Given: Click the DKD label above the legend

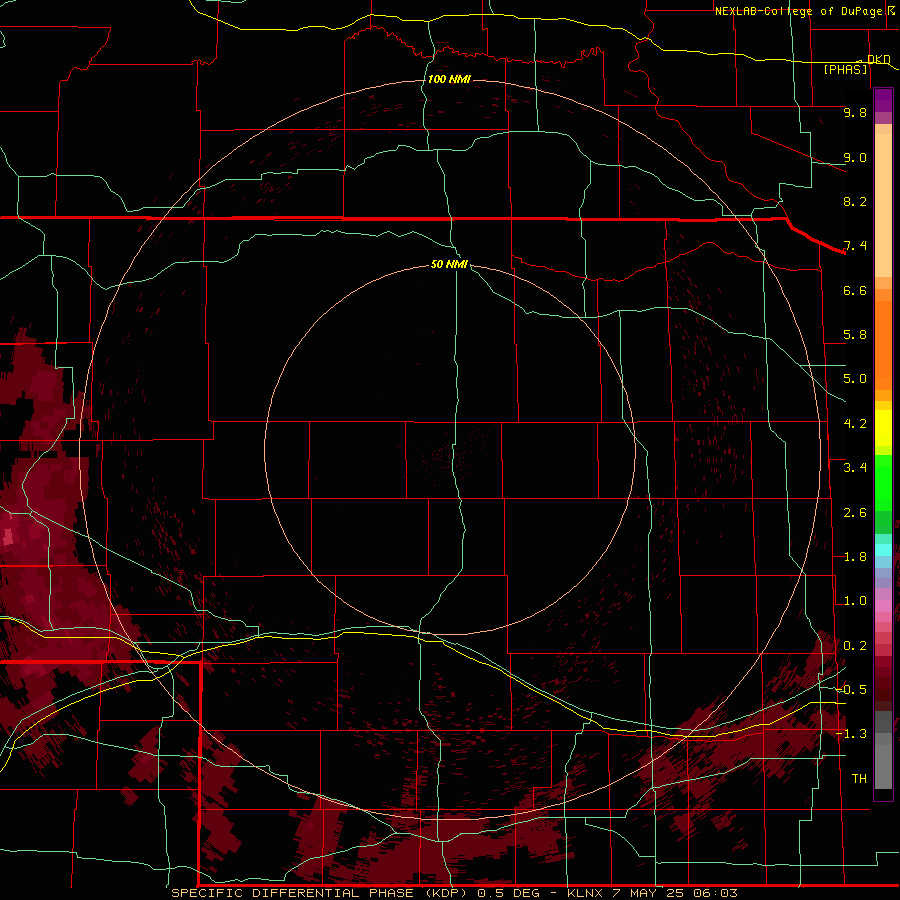Looking at the screenshot, I should [x=878, y=59].
